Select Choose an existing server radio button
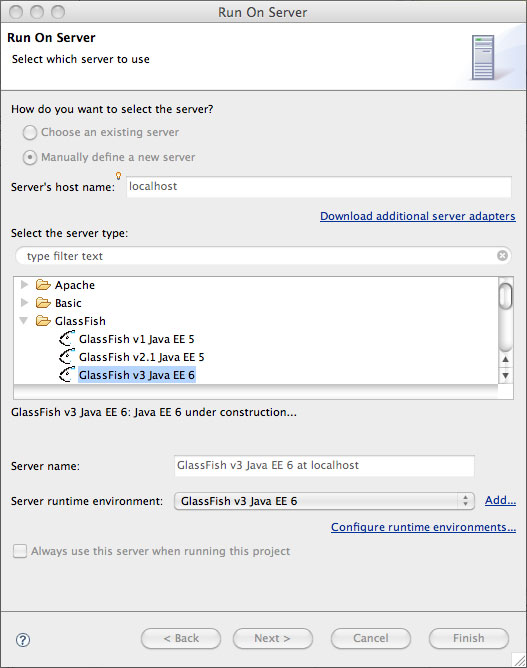 tap(30, 132)
